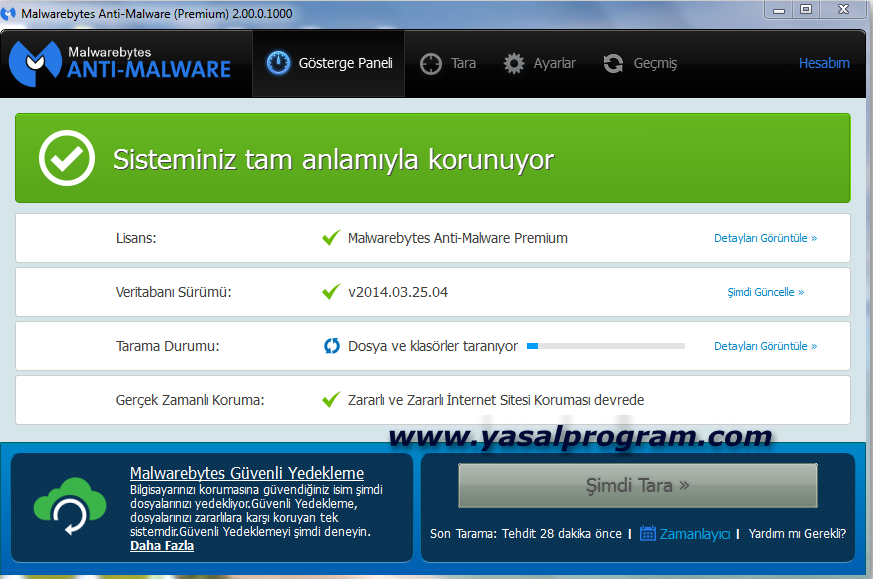Screen dimensions: 873x579
Task: Click Şimdi Güncelle to update database
Action: coord(765,292)
